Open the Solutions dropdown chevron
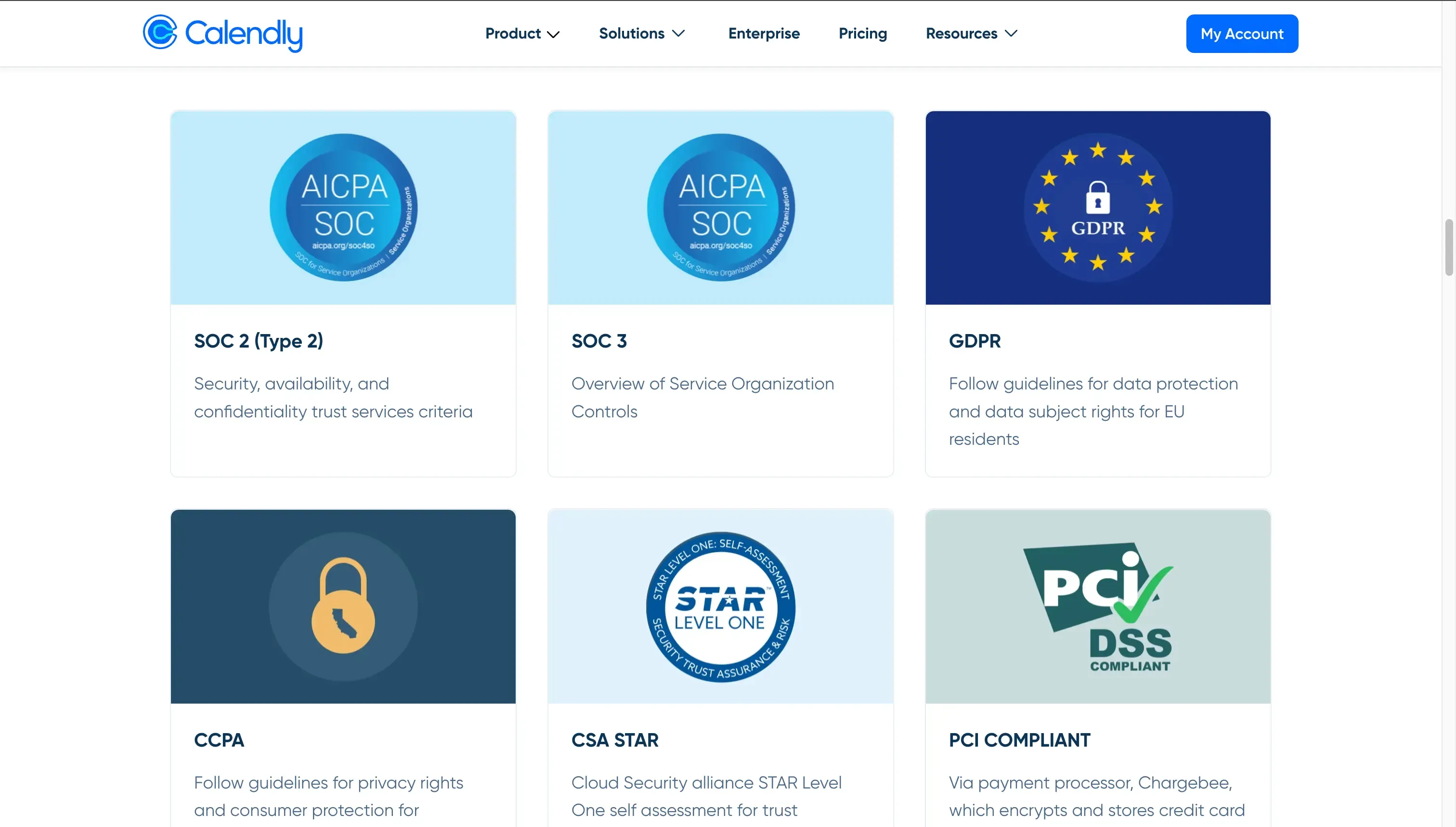Viewport: 1456px width, 827px height. coord(678,34)
